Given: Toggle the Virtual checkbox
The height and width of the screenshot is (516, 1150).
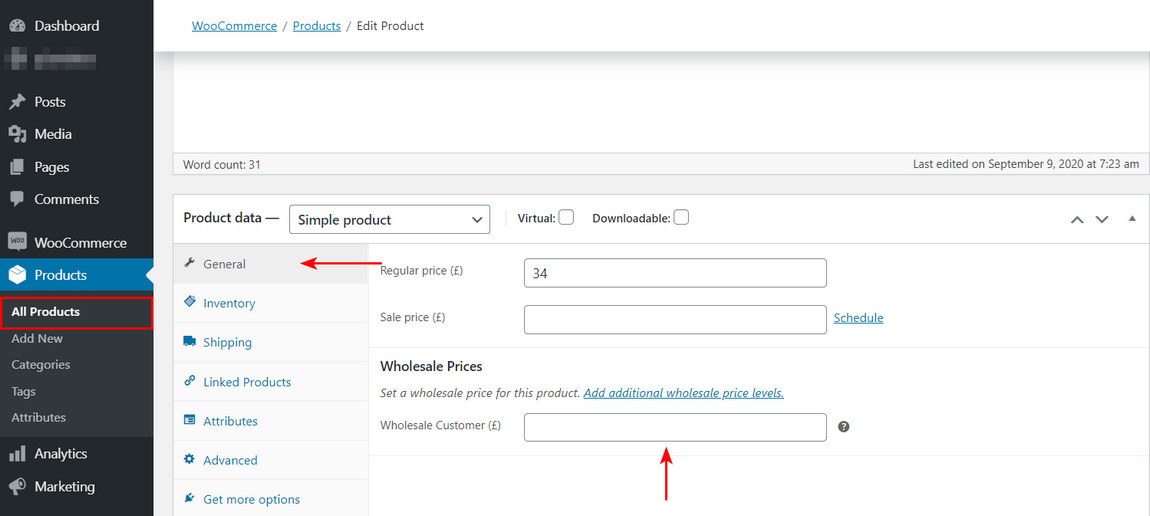Looking at the screenshot, I should pyautogui.click(x=566, y=218).
